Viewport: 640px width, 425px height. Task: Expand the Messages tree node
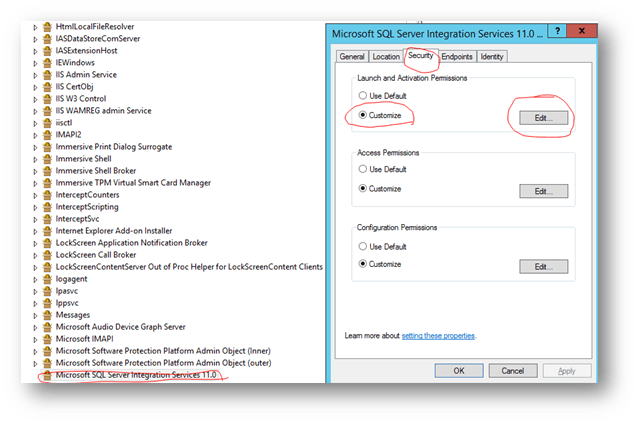[x=36, y=314]
